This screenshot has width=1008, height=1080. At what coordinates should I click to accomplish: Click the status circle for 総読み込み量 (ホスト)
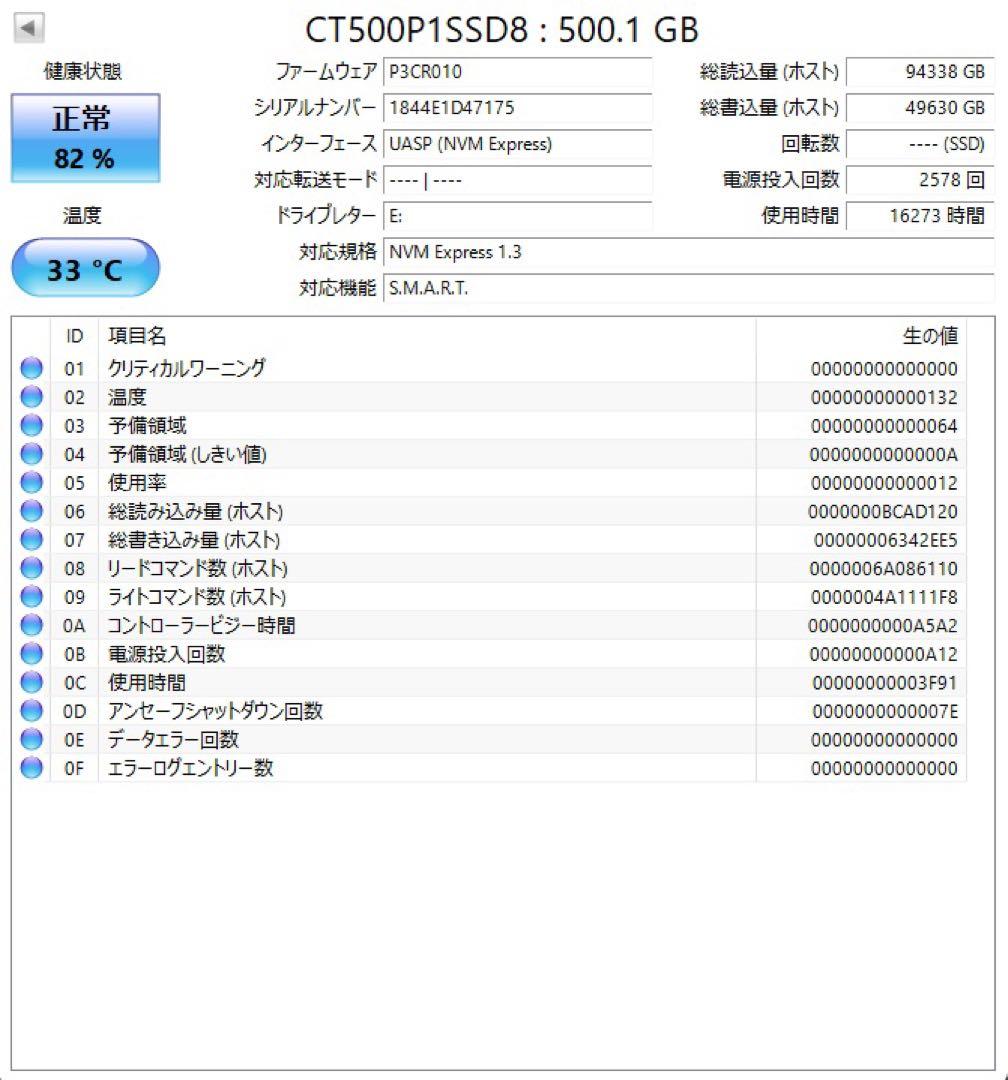coord(32,511)
